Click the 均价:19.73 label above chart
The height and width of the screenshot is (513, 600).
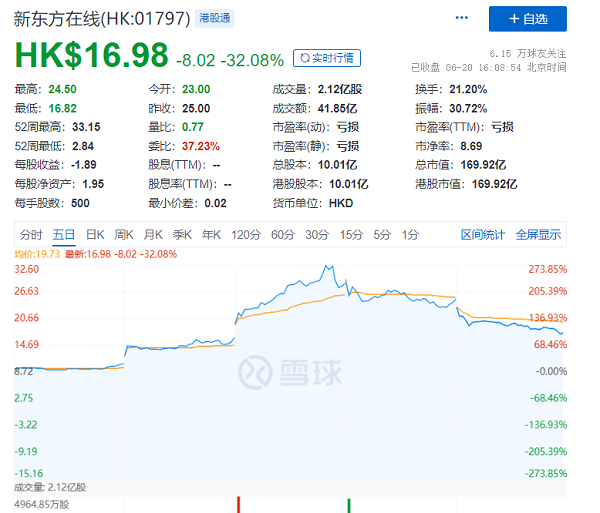(37, 254)
